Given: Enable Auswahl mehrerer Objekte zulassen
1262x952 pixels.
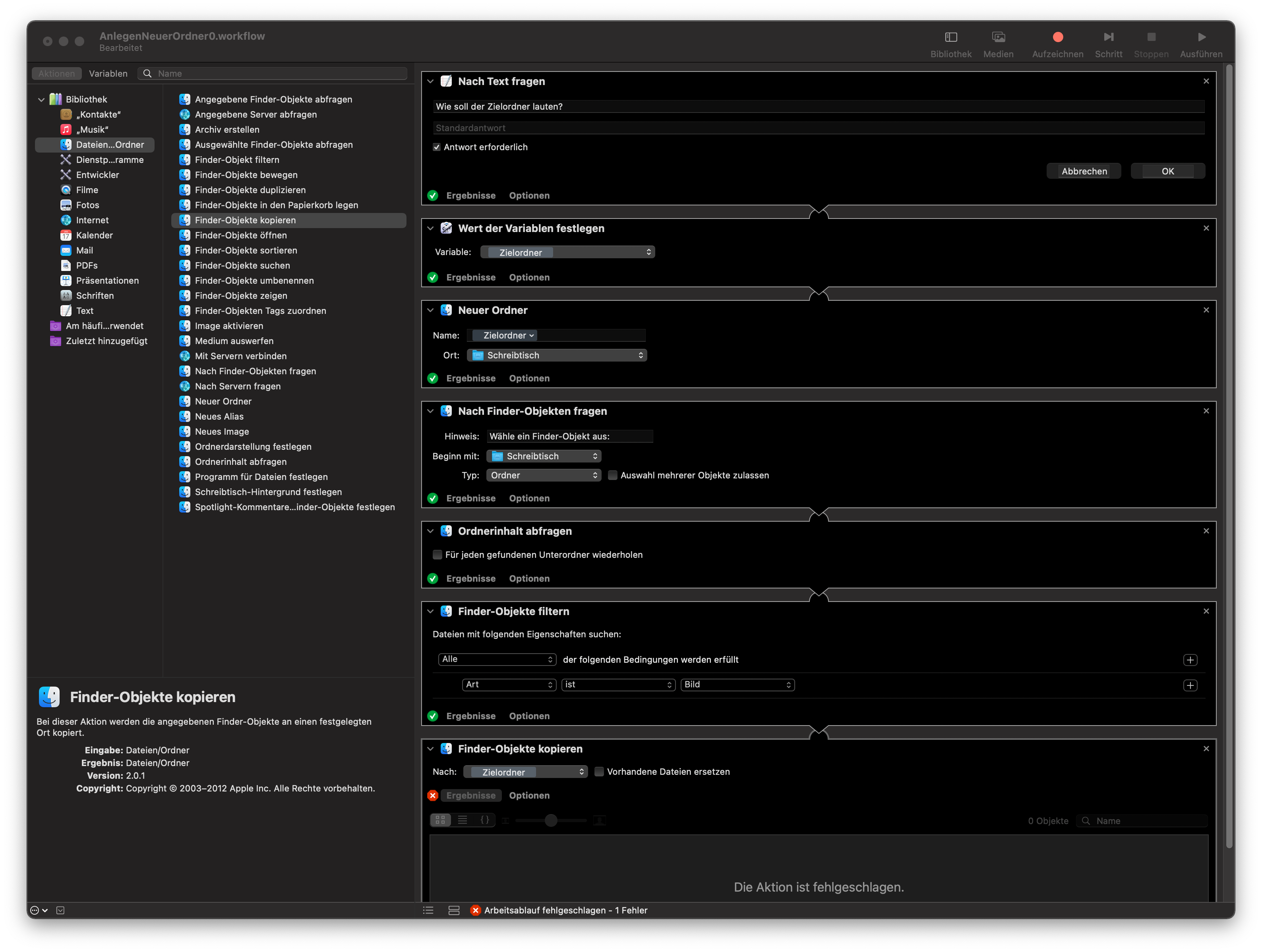Looking at the screenshot, I should [x=613, y=475].
